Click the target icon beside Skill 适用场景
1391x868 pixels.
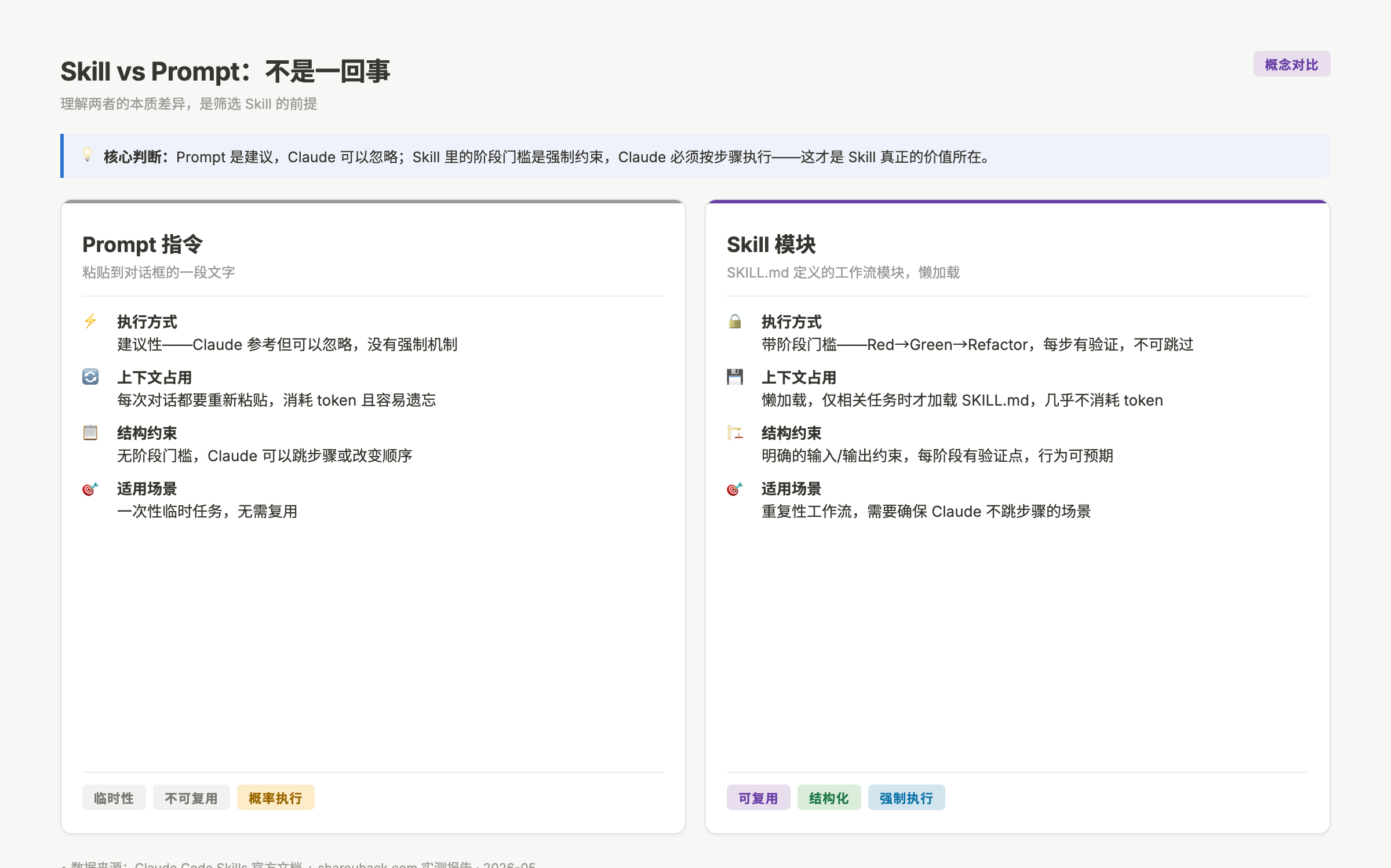tap(735, 488)
